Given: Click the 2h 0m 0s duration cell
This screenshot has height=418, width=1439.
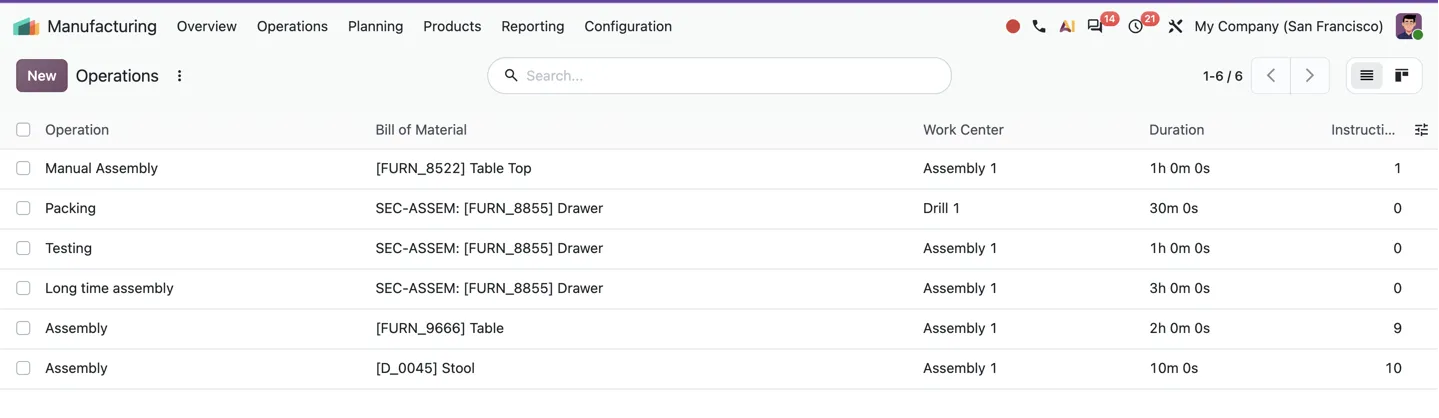Looking at the screenshot, I should pos(1179,329).
